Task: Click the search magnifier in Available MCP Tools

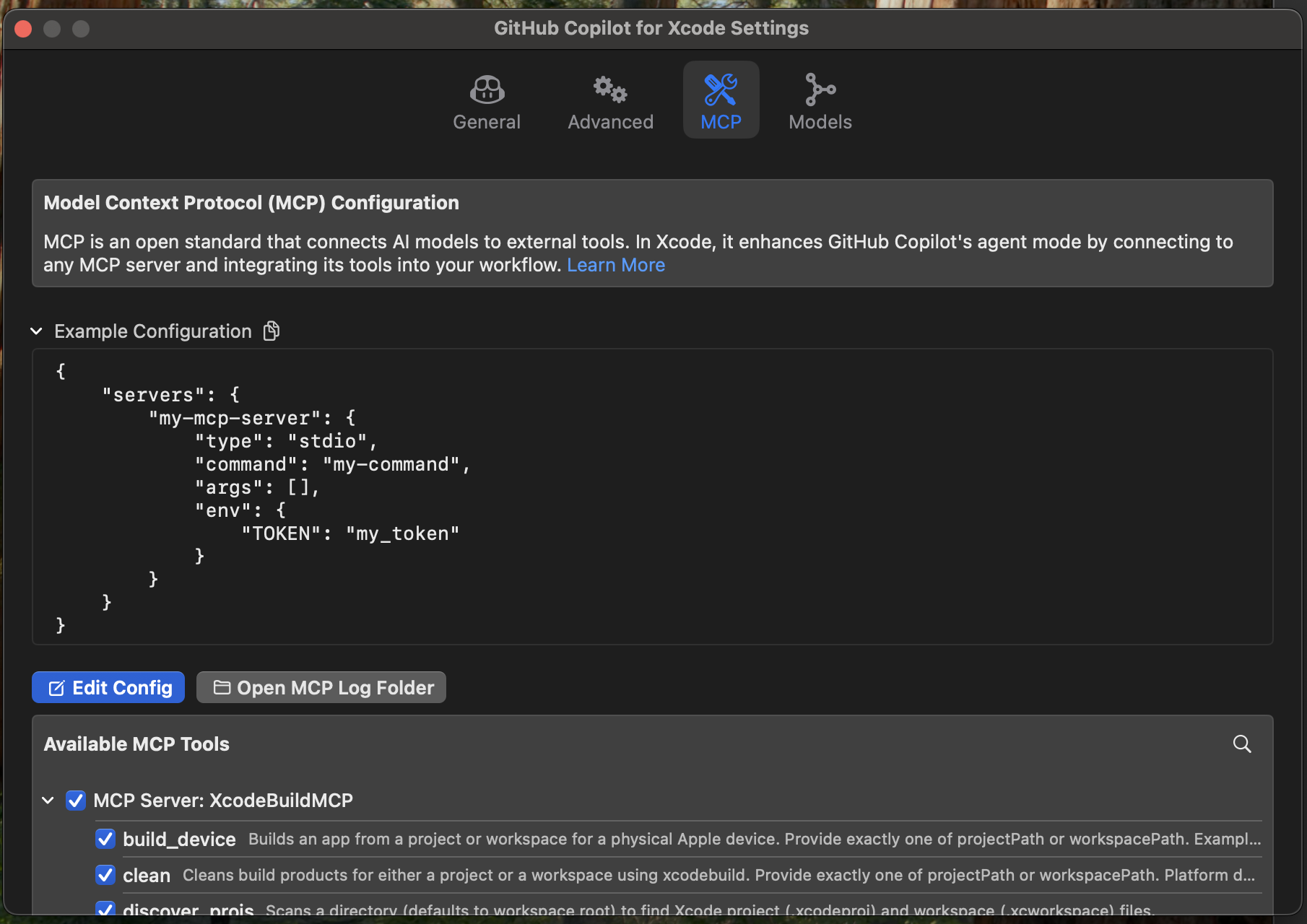Action: [x=1241, y=744]
